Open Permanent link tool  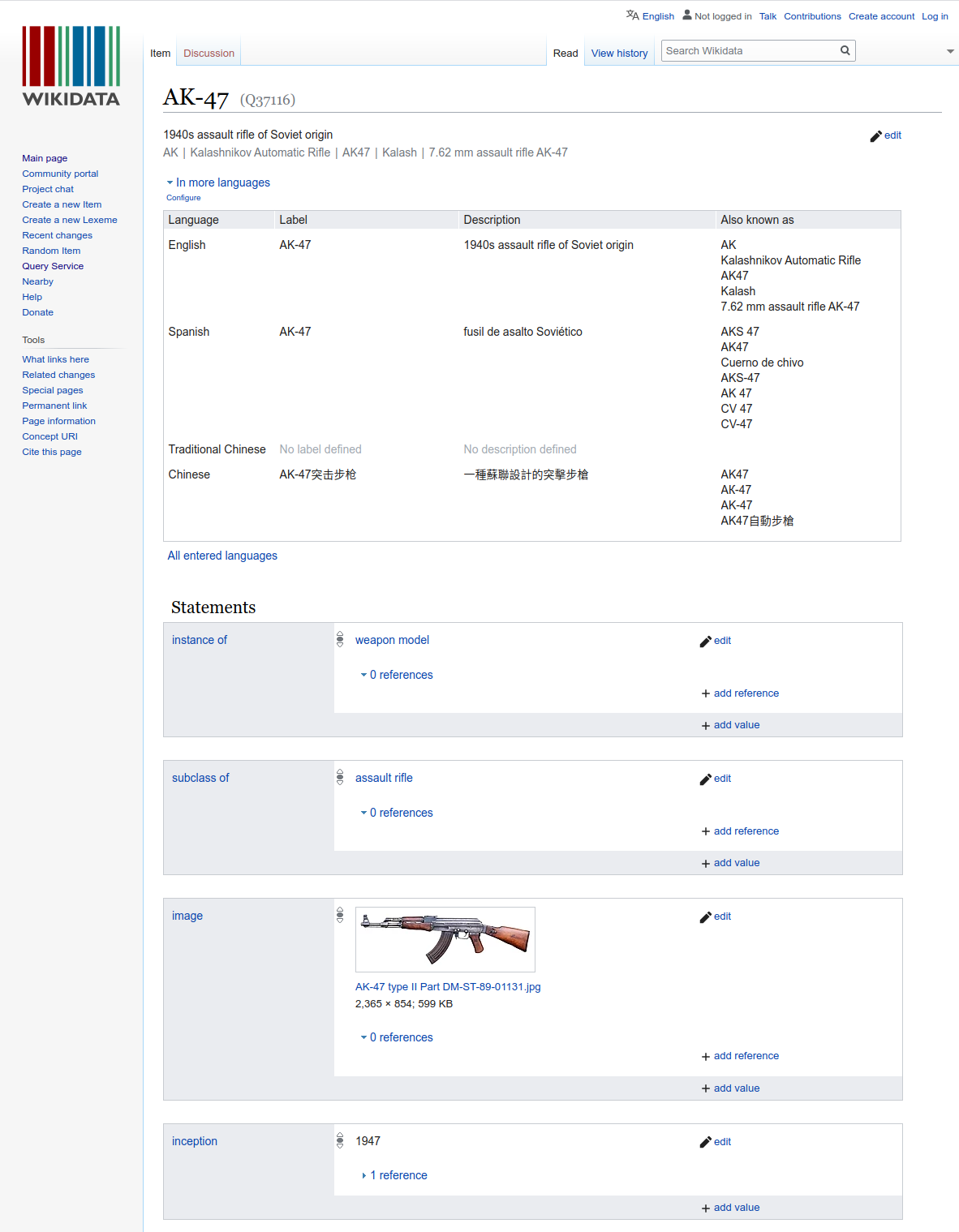coord(54,406)
